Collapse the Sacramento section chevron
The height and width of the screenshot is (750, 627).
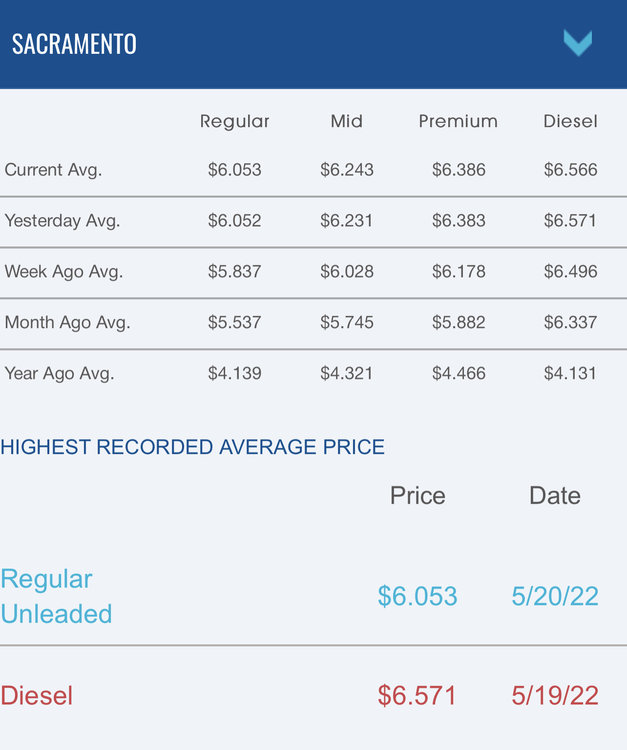[577, 43]
